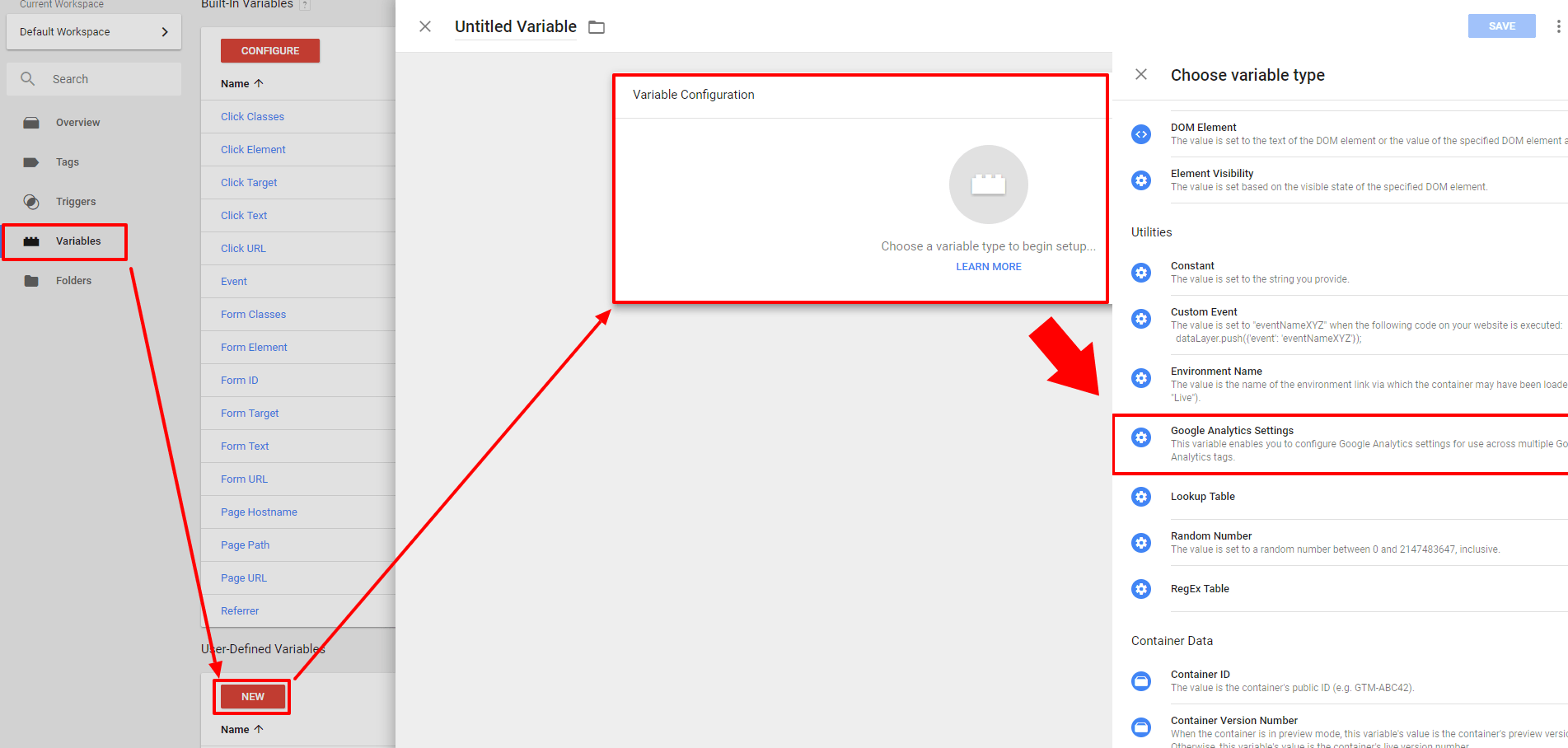Select the Form Classes variable row
1568x748 pixels.
pyautogui.click(x=298, y=315)
